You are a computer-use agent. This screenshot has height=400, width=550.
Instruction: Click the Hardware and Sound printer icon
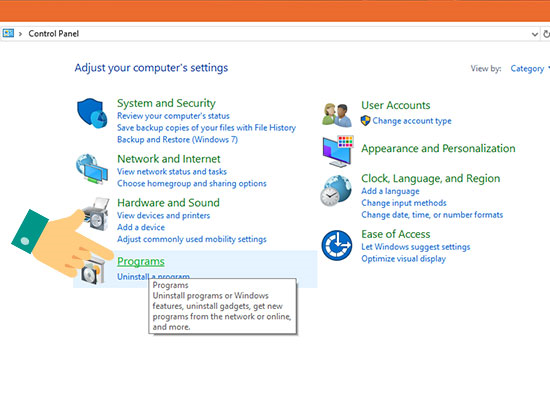(x=96, y=214)
